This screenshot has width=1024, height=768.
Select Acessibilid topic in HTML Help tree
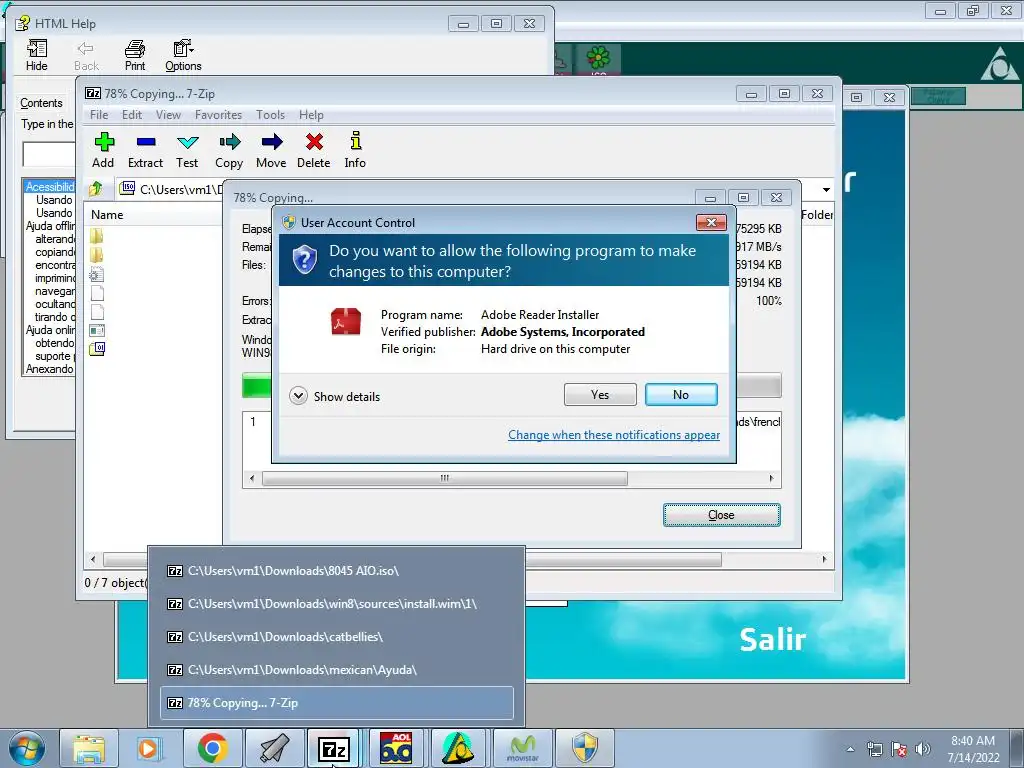coord(50,187)
